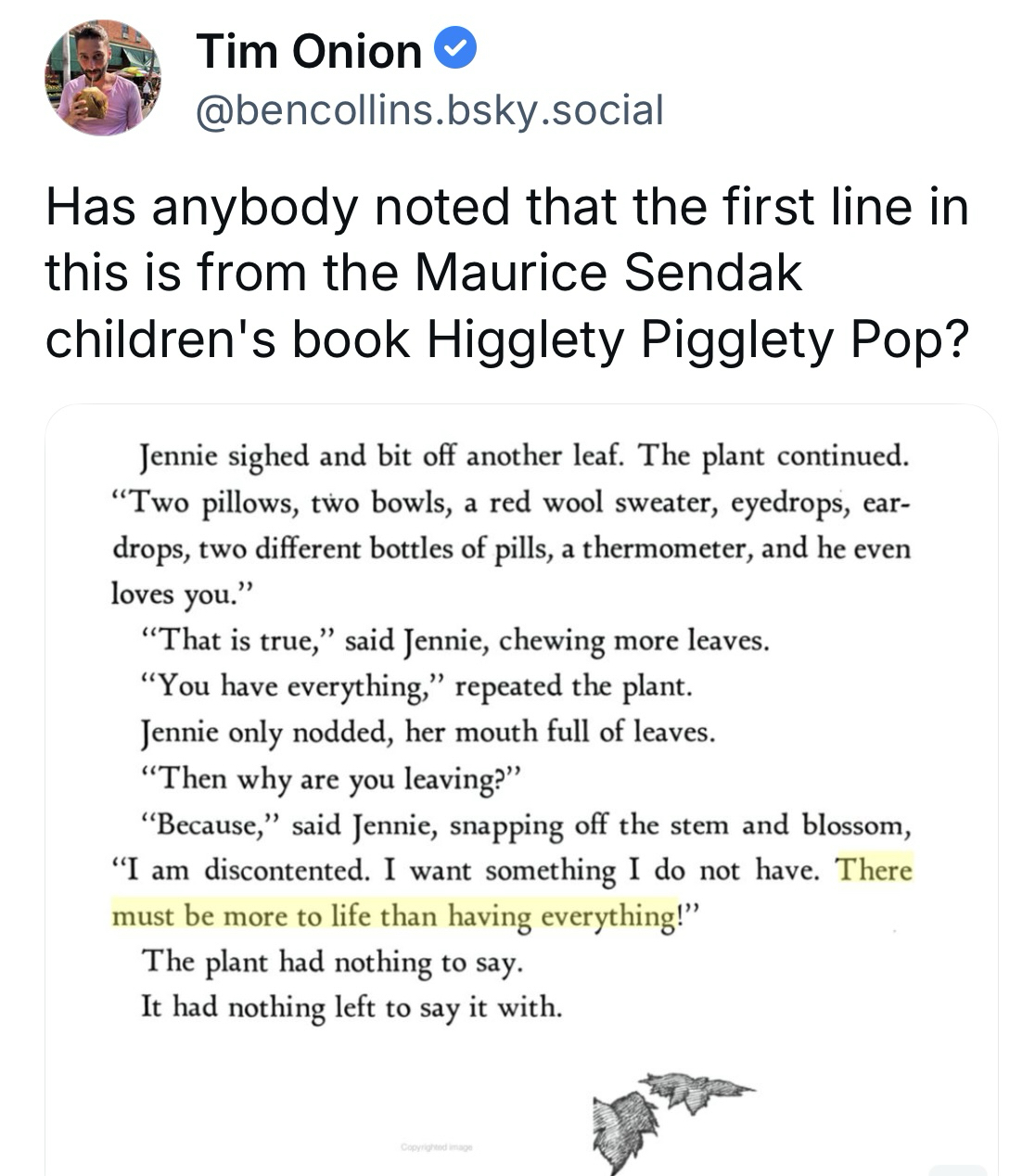
Task: Click "Jennie only nodded" line in the excerpt
Action: coord(427,732)
